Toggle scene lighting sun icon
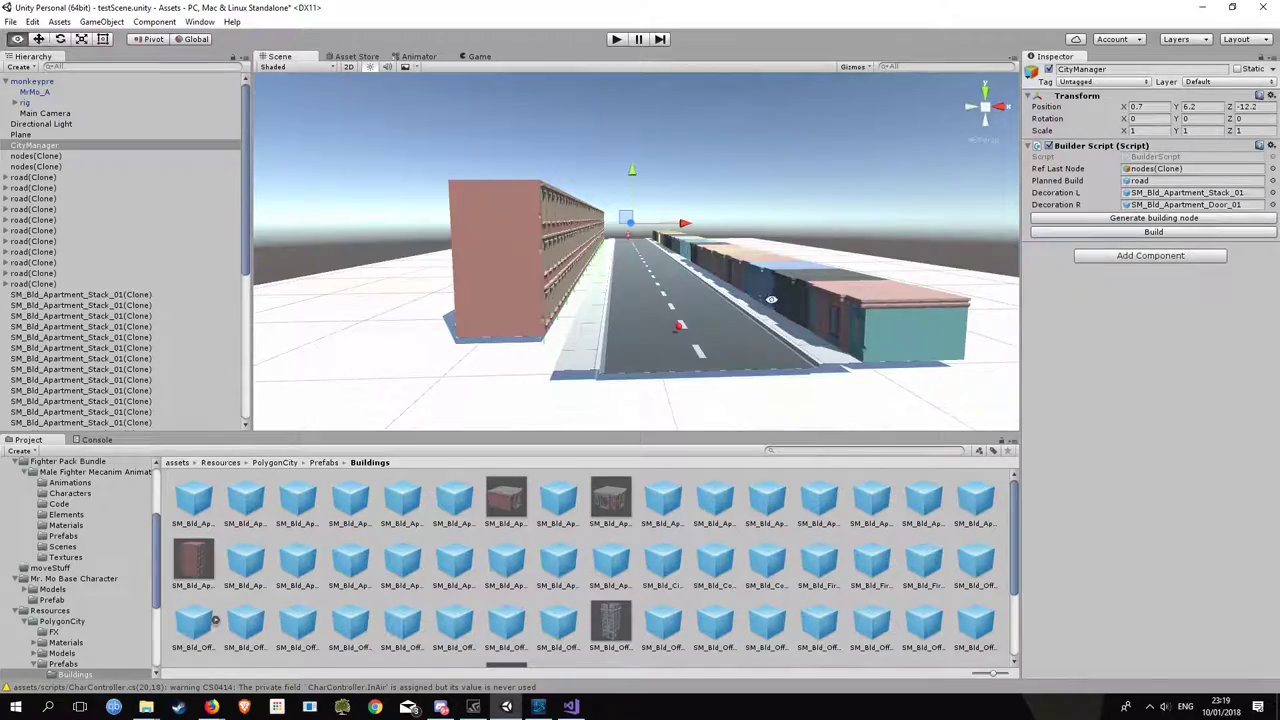The height and width of the screenshot is (720, 1280). click(x=370, y=67)
